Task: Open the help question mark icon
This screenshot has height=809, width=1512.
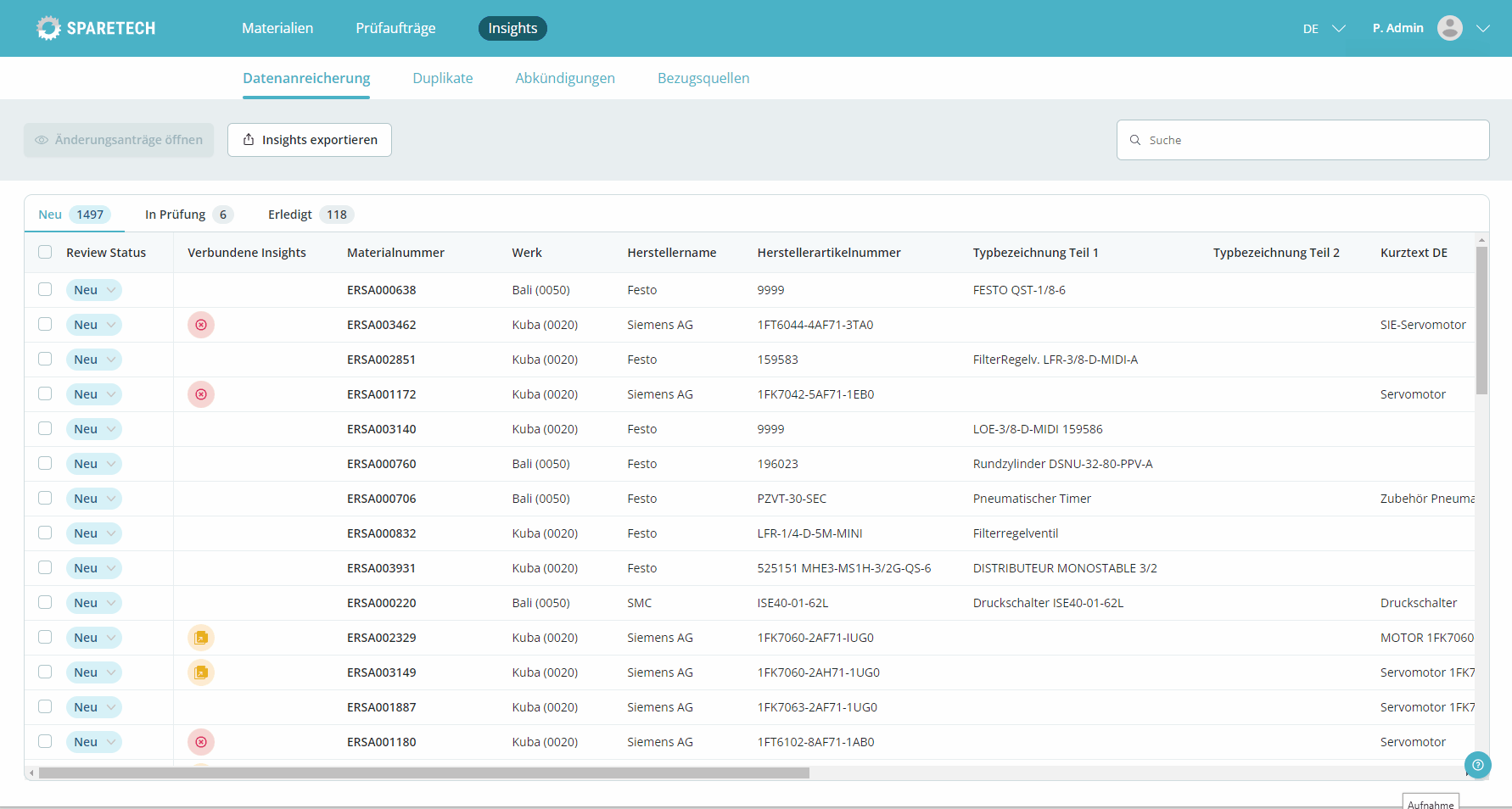Action: pos(1477,765)
